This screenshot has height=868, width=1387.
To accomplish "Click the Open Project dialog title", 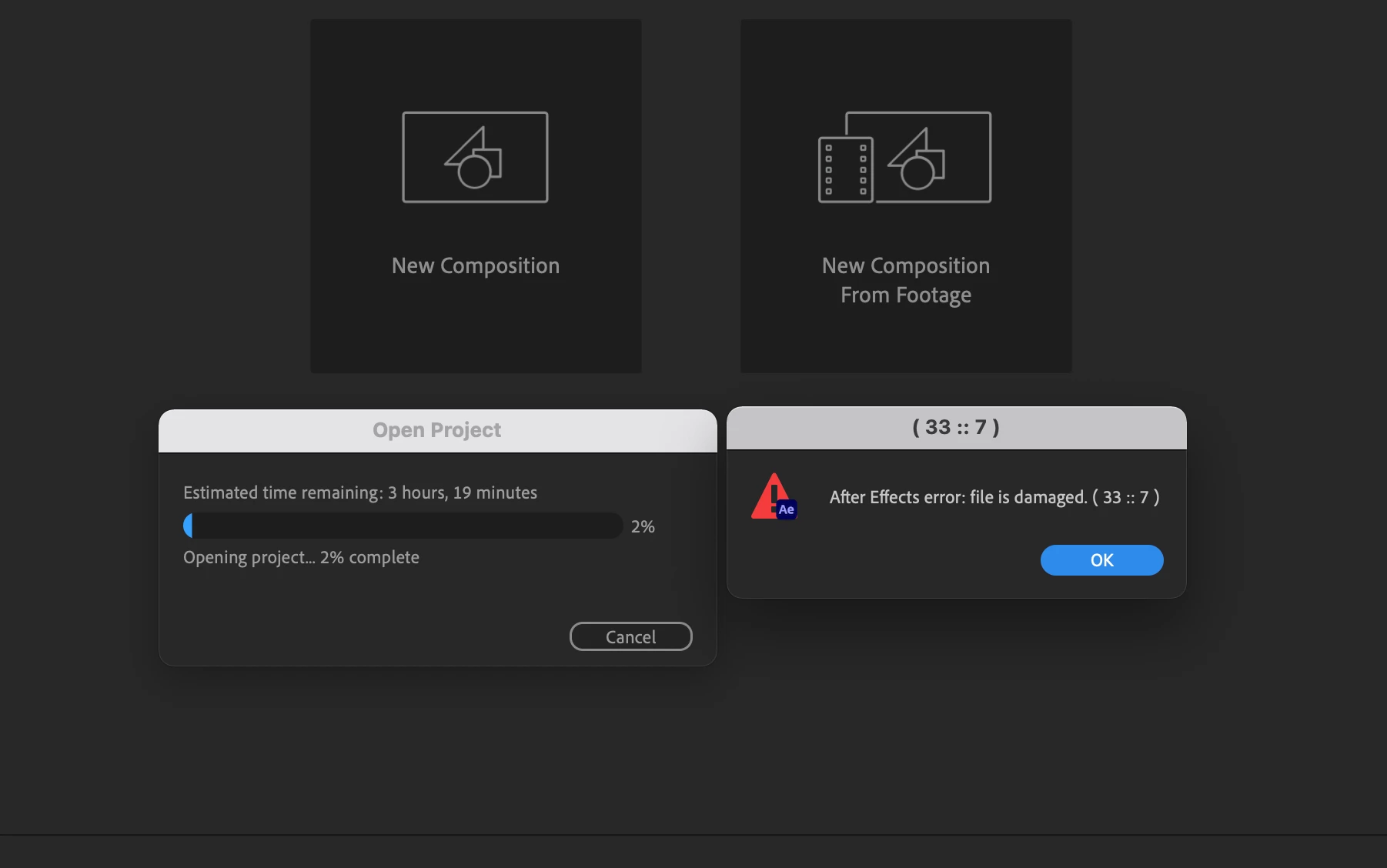I will point(436,429).
